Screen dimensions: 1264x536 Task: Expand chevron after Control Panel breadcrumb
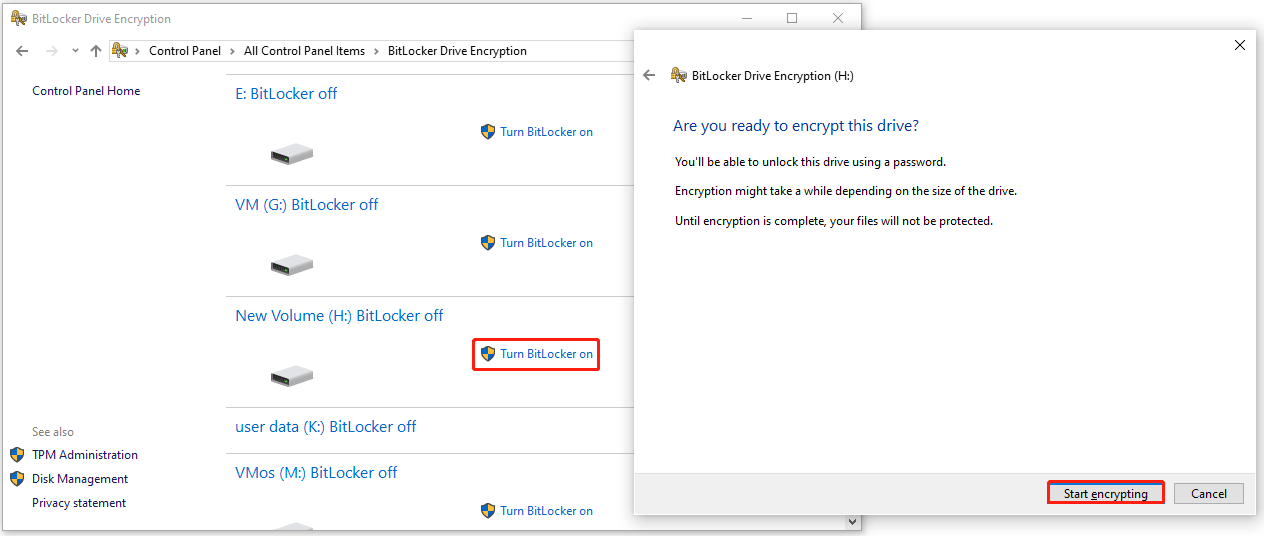[x=233, y=51]
